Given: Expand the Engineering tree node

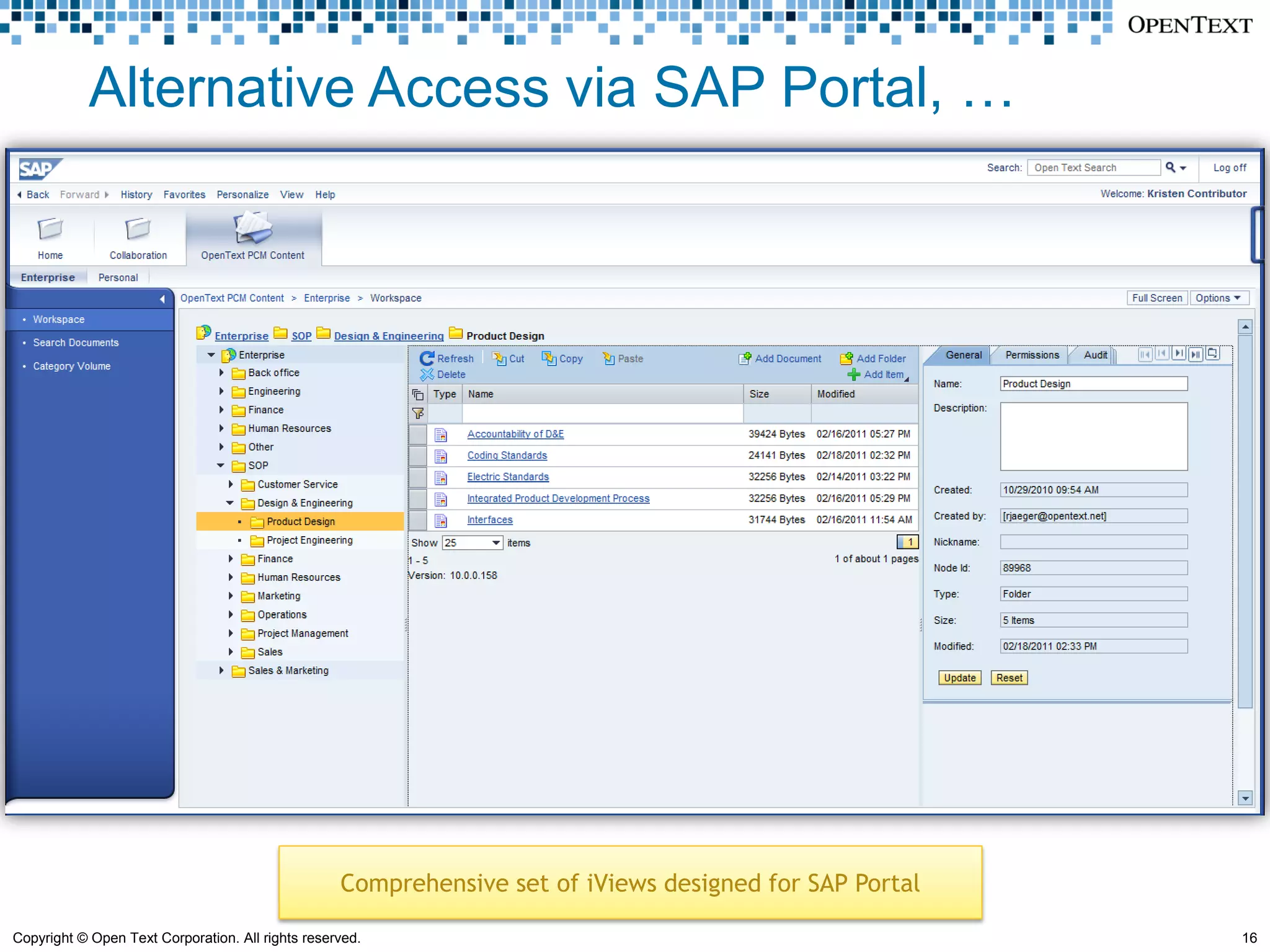Looking at the screenshot, I should tap(221, 391).
